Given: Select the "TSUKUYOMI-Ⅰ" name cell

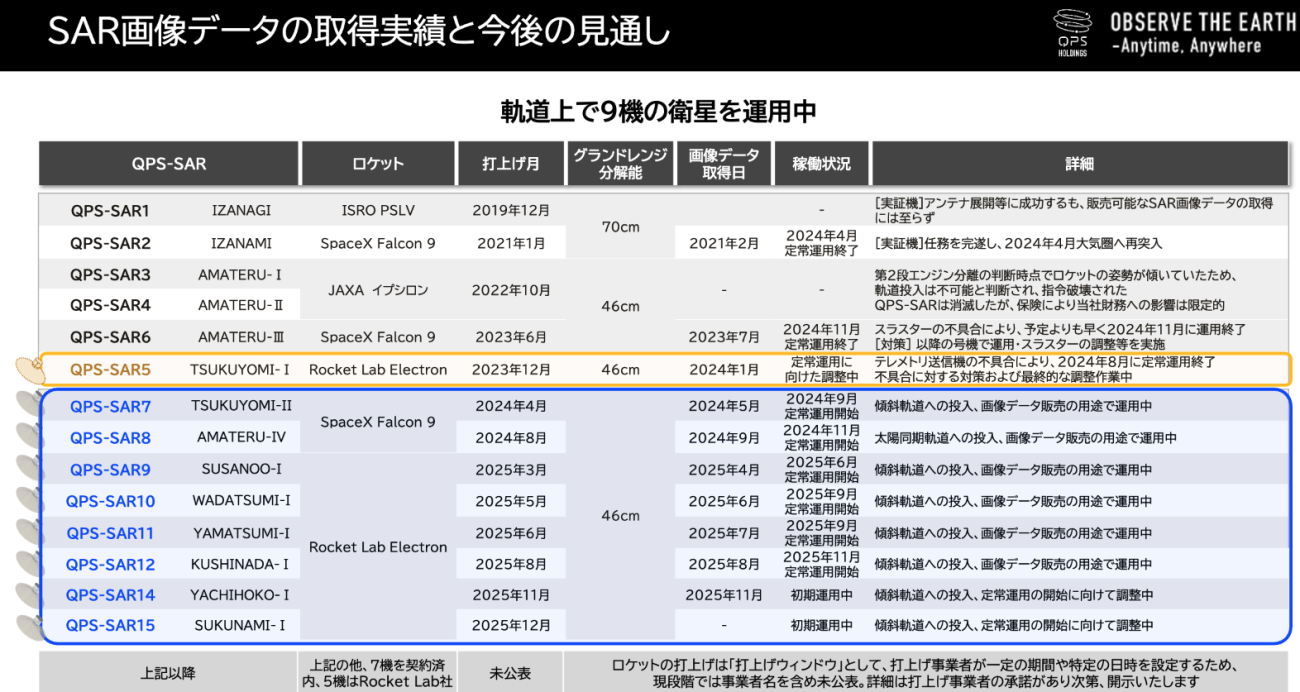Looking at the screenshot, I should click(240, 370).
